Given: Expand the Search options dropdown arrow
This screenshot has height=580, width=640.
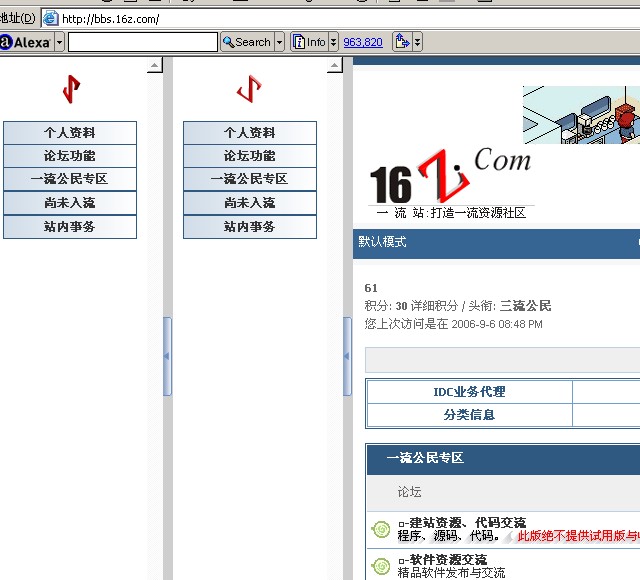Looking at the screenshot, I should pos(280,42).
